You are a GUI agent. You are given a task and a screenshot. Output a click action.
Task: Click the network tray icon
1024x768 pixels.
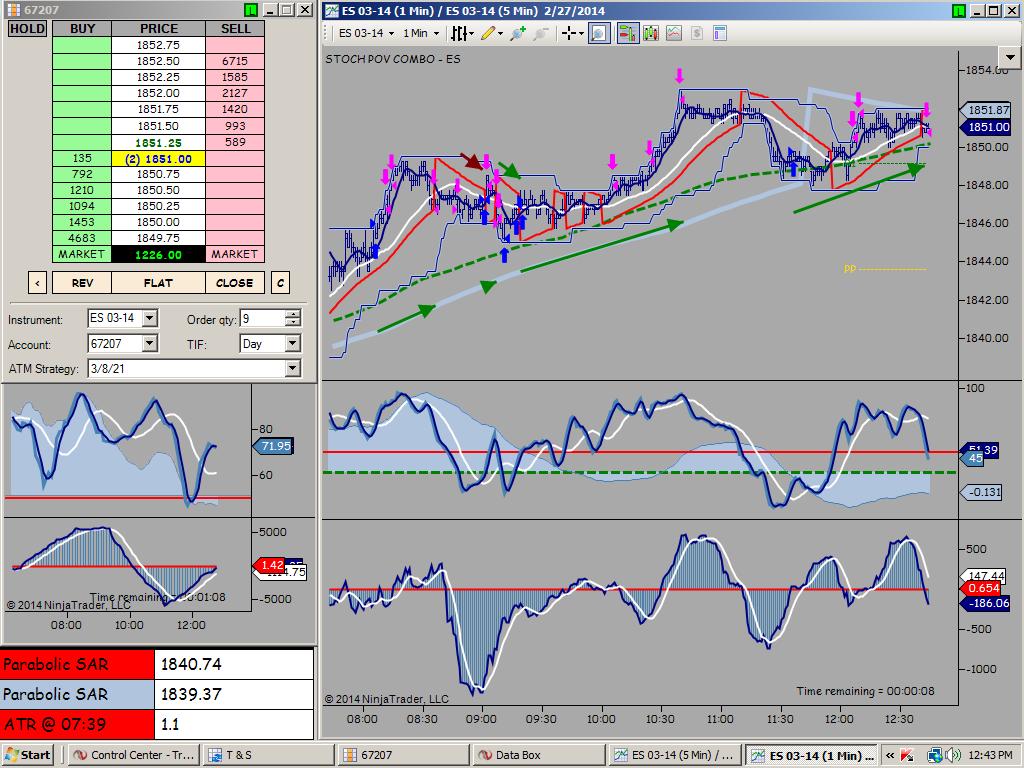coord(935,756)
